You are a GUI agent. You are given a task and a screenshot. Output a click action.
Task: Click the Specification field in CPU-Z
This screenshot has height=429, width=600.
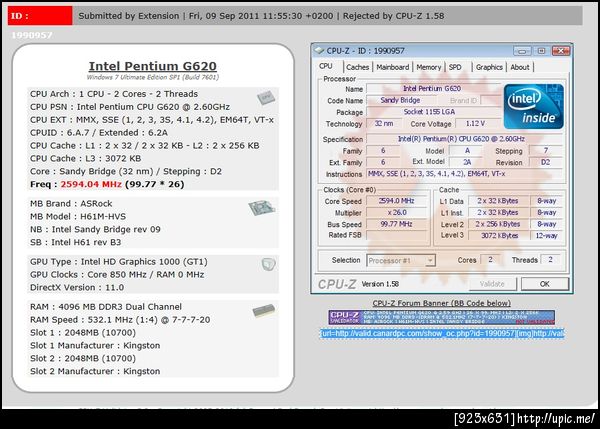point(464,139)
